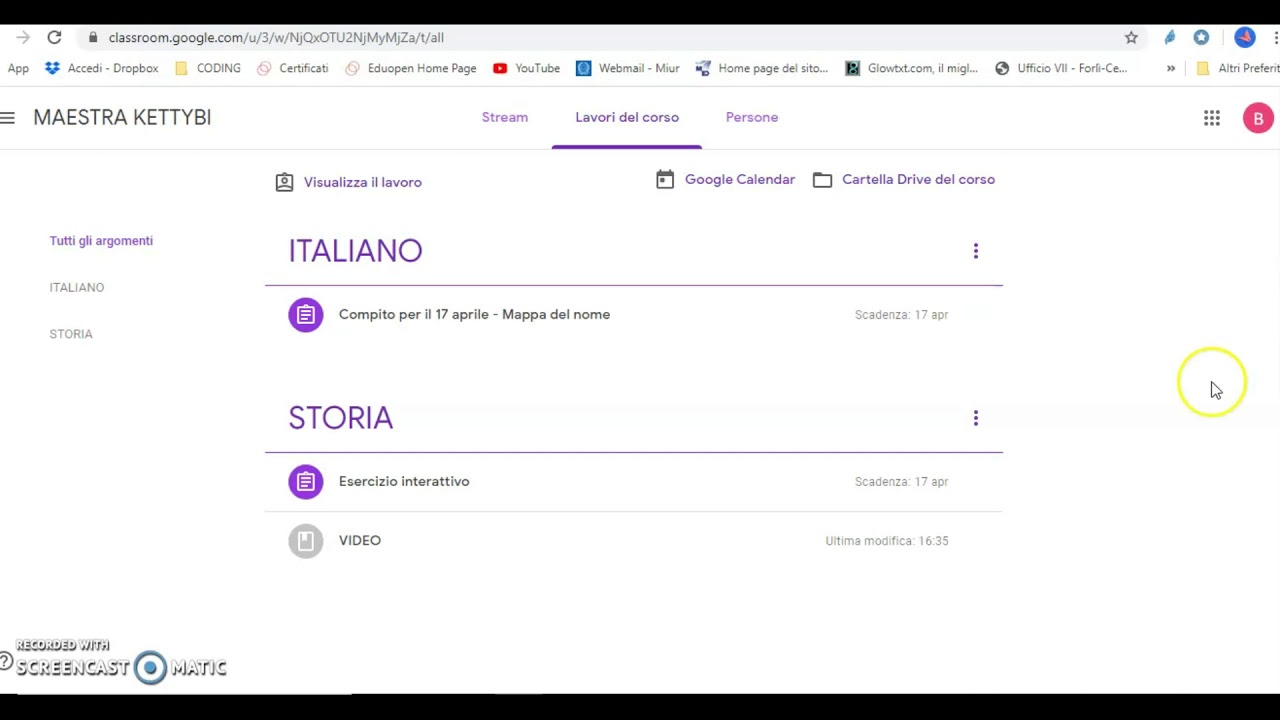Filter by STORIA in the sidebar

71,334
